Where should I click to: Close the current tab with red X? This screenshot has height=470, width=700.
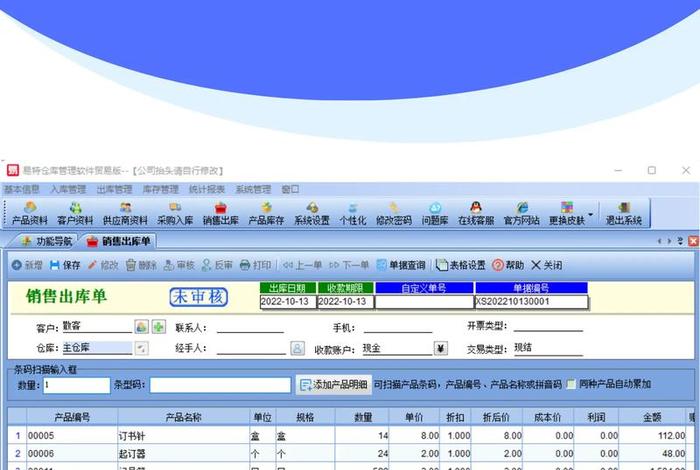coord(693,241)
